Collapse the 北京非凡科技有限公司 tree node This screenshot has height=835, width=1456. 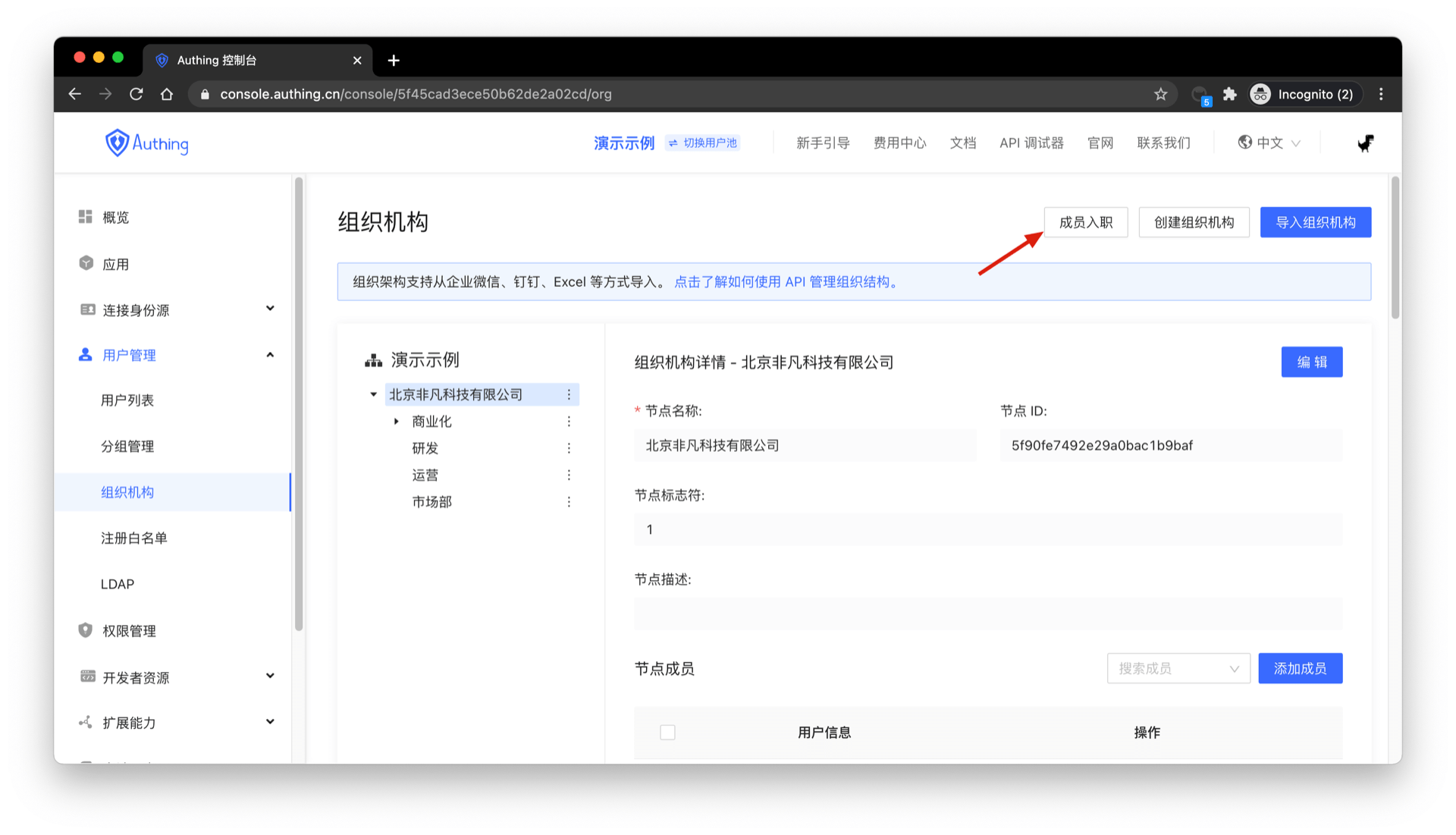click(x=373, y=394)
